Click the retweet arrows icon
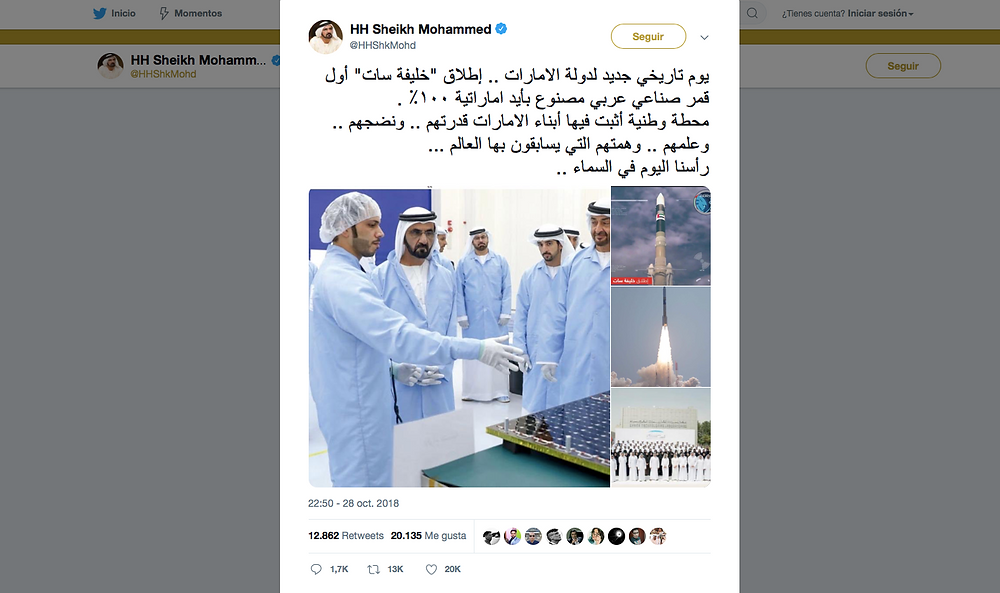The width and height of the screenshot is (1000, 593). point(374,569)
